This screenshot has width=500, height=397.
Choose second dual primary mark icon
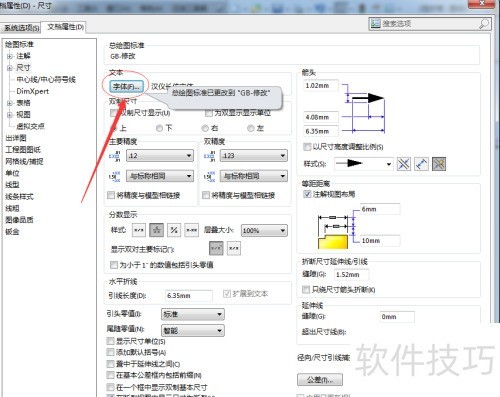pos(234,248)
